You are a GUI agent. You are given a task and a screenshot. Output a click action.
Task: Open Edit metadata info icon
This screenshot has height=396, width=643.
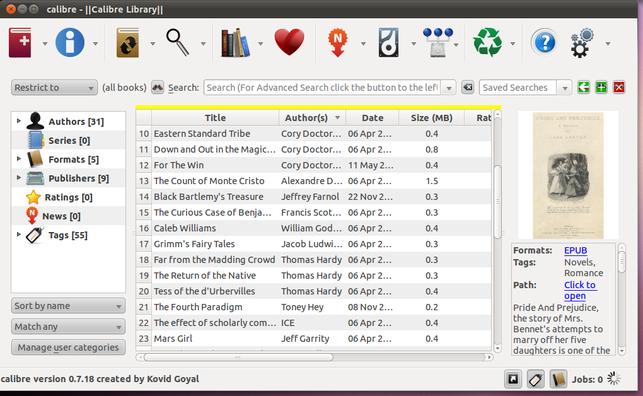(x=70, y=43)
